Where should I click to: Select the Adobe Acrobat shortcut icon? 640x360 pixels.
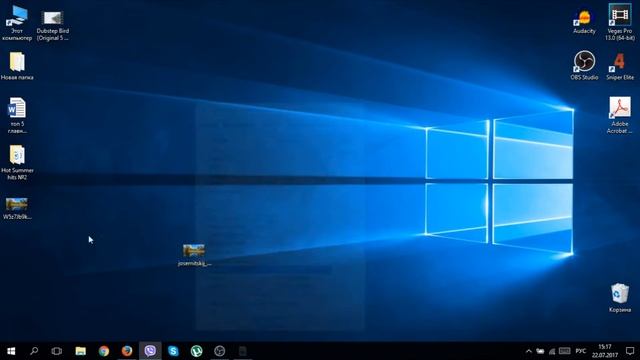(620, 116)
